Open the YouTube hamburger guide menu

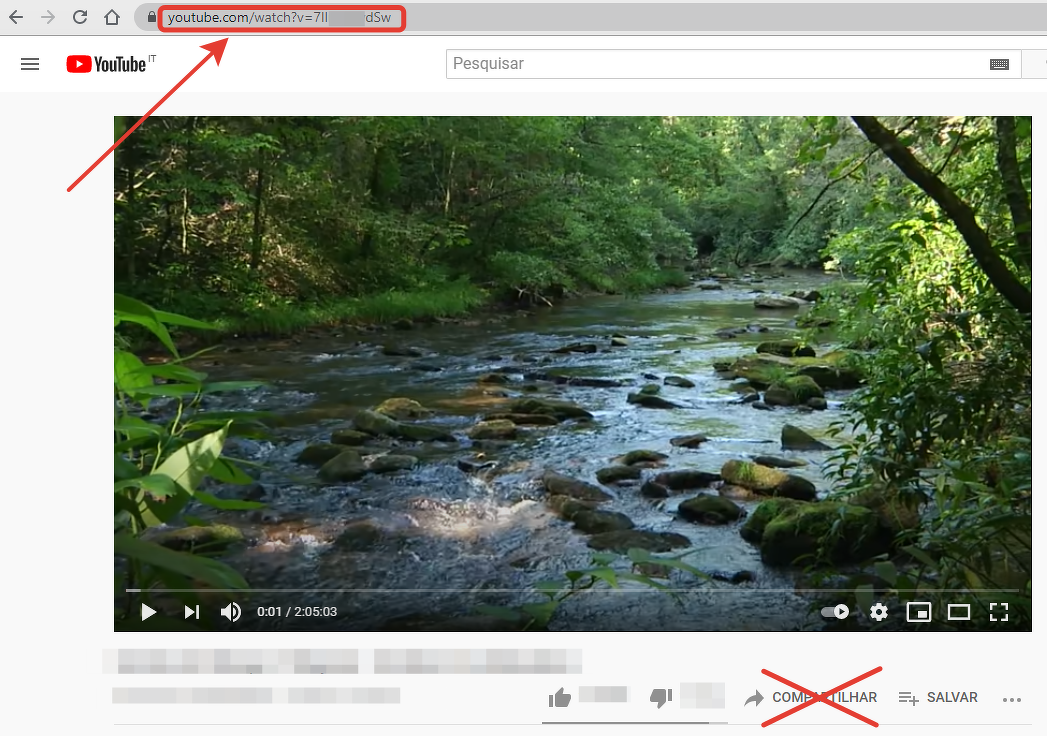pyautogui.click(x=30, y=64)
